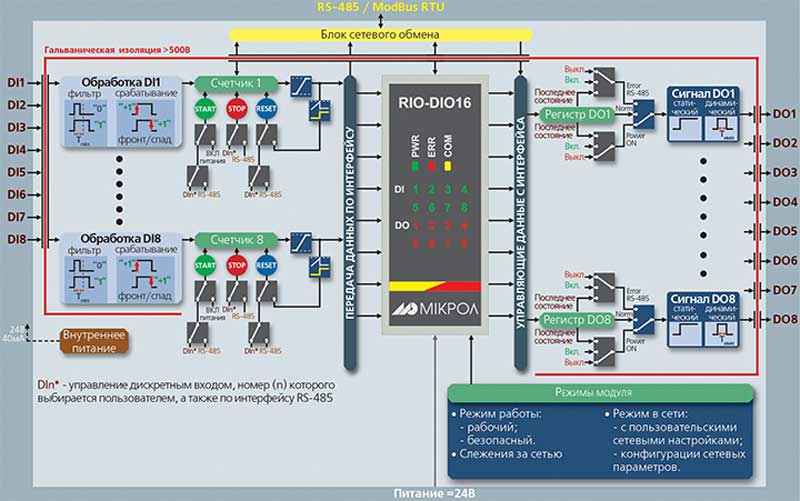Click the DO4 output label

pos(785,202)
